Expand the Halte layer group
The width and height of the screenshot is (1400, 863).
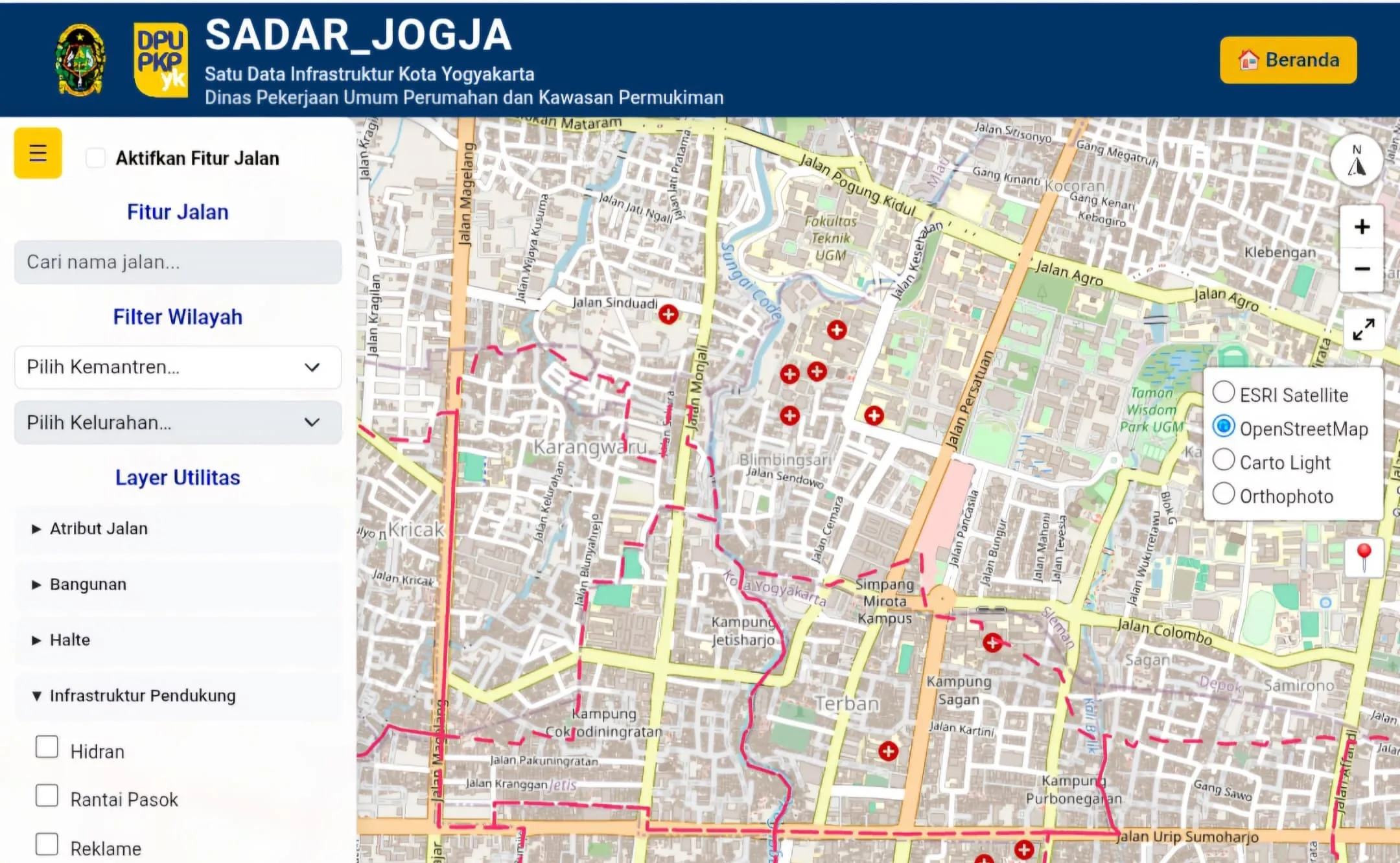tap(69, 640)
